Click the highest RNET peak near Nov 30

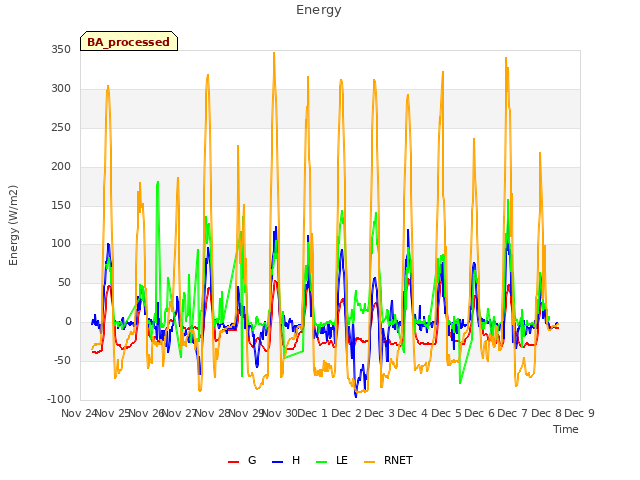click(274, 53)
